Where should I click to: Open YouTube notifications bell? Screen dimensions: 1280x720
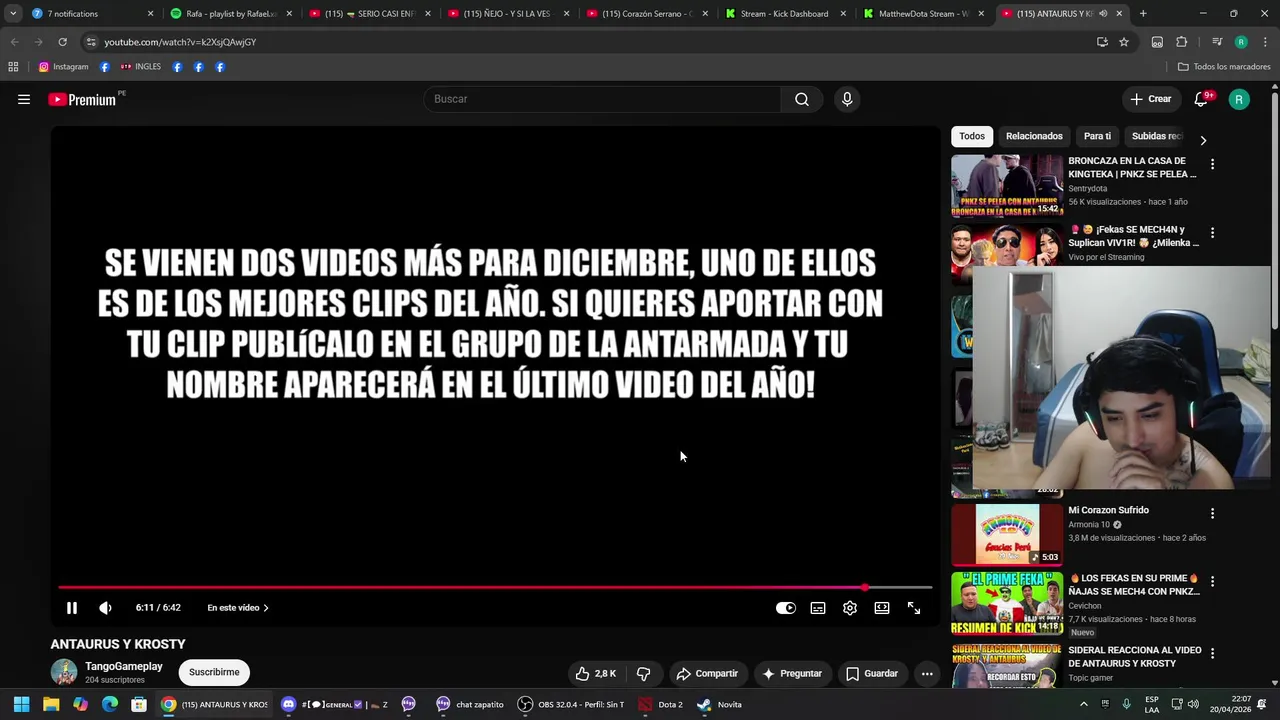tap(1202, 99)
